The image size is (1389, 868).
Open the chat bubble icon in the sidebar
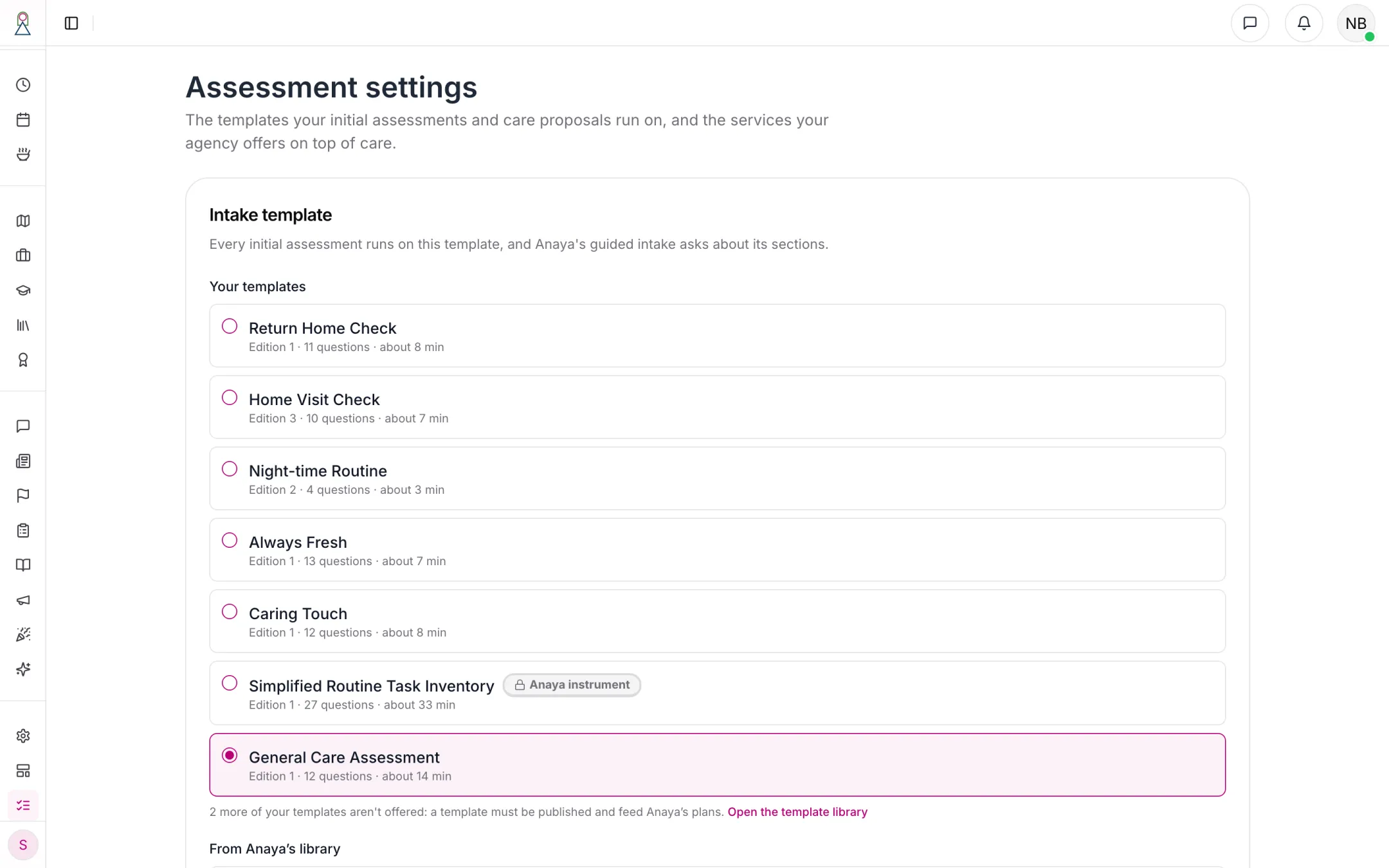pos(23,426)
